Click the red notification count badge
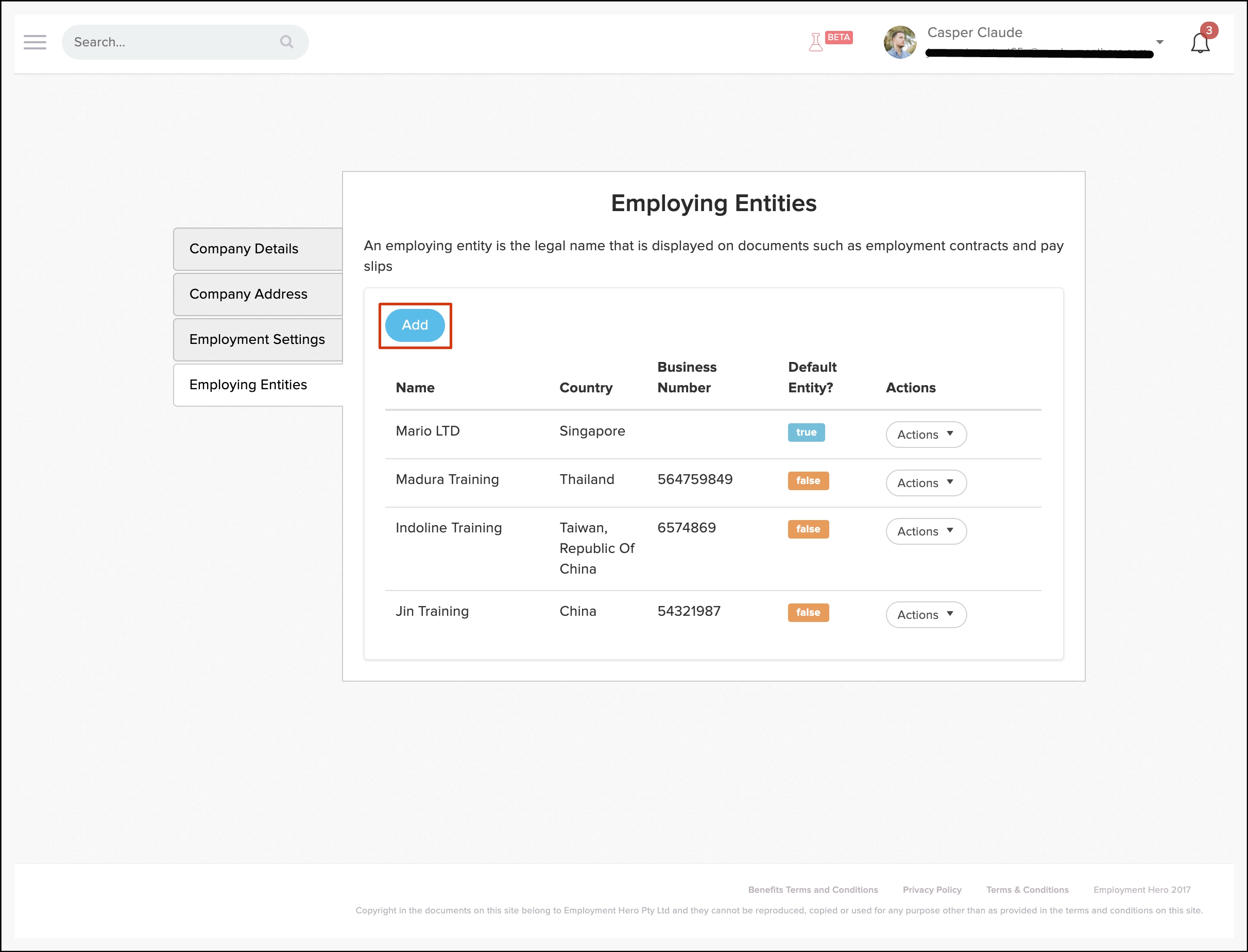The width and height of the screenshot is (1248, 952). point(1209,30)
